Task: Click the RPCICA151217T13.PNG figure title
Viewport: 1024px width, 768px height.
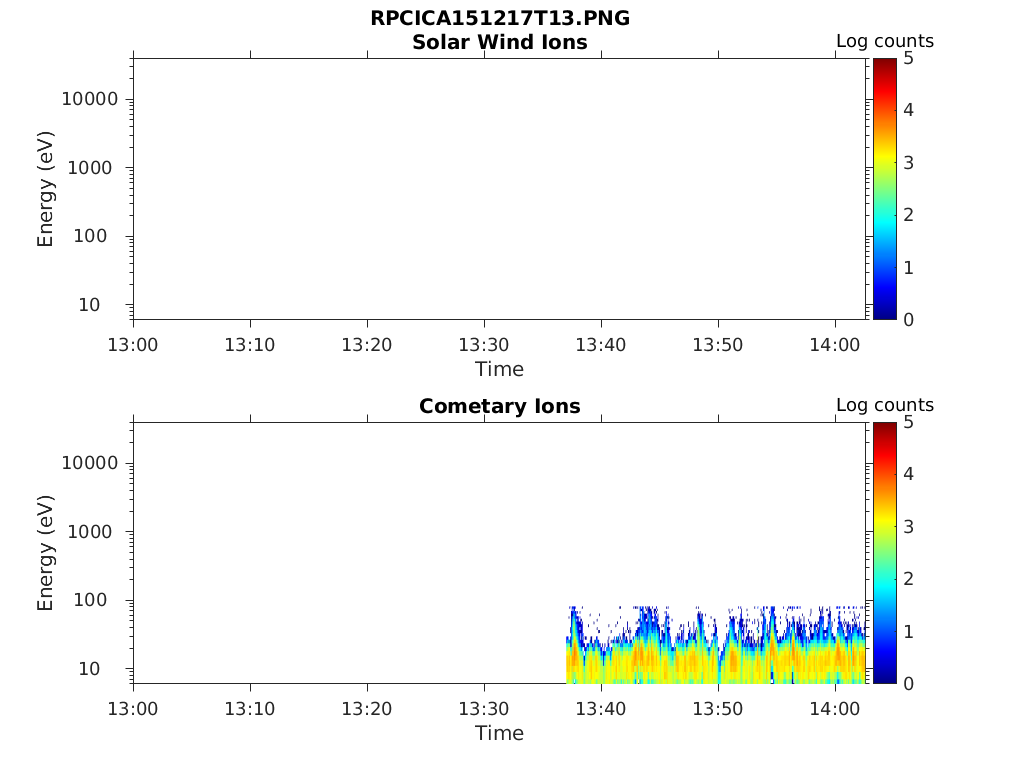Action: 500,18
